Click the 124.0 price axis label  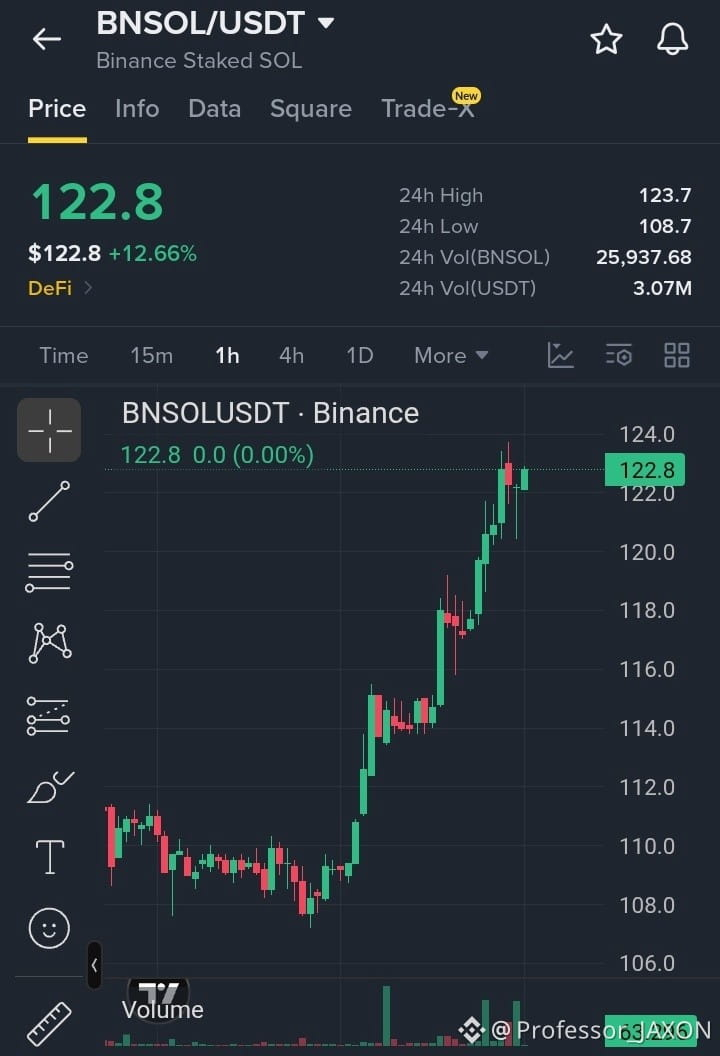pyautogui.click(x=647, y=434)
